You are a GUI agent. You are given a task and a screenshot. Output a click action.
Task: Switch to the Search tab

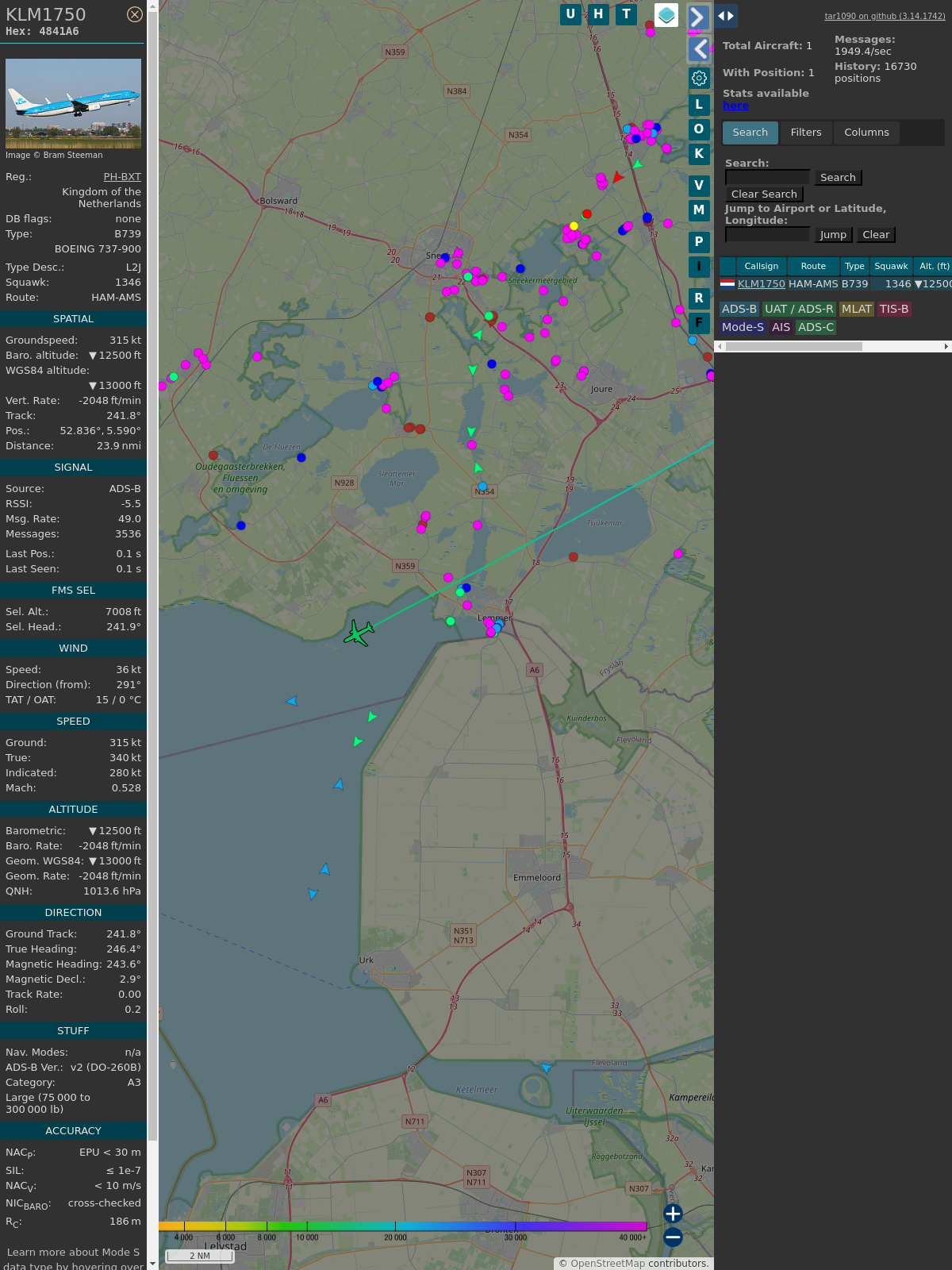(x=750, y=133)
